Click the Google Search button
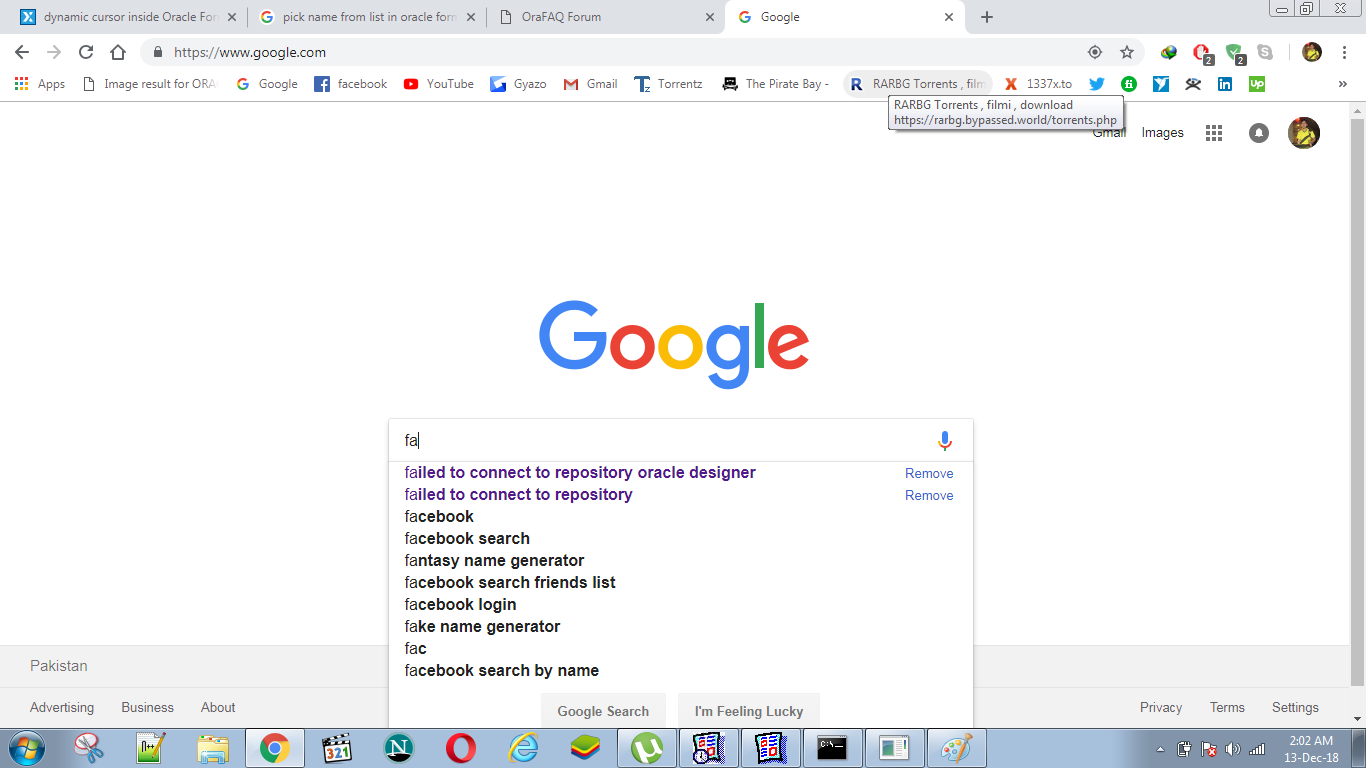1366x768 pixels. coord(603,711)
